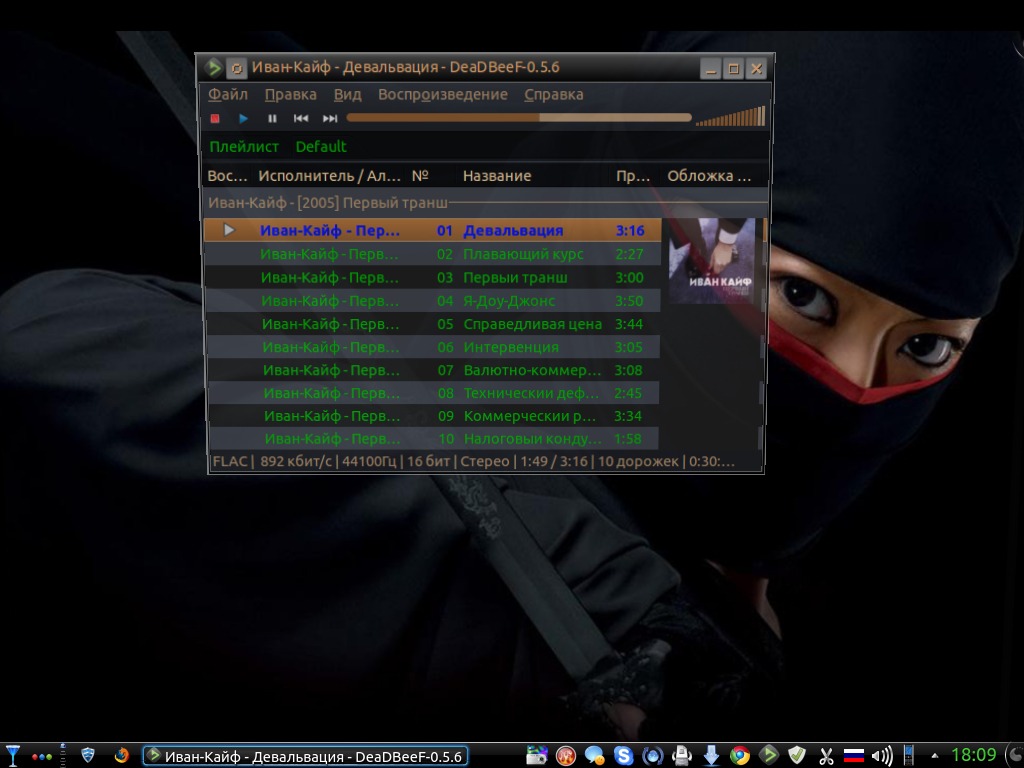Image resolution: width=1024 pixels, height=768 pixels.
Task: Sort by the Исполнитель / Ал… column header
Action: pos(330,176)
